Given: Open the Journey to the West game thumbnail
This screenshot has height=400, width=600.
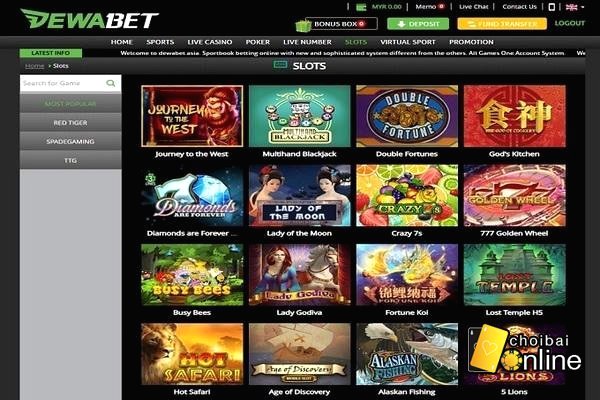Looking at the screenshot, I should [192, 116].
